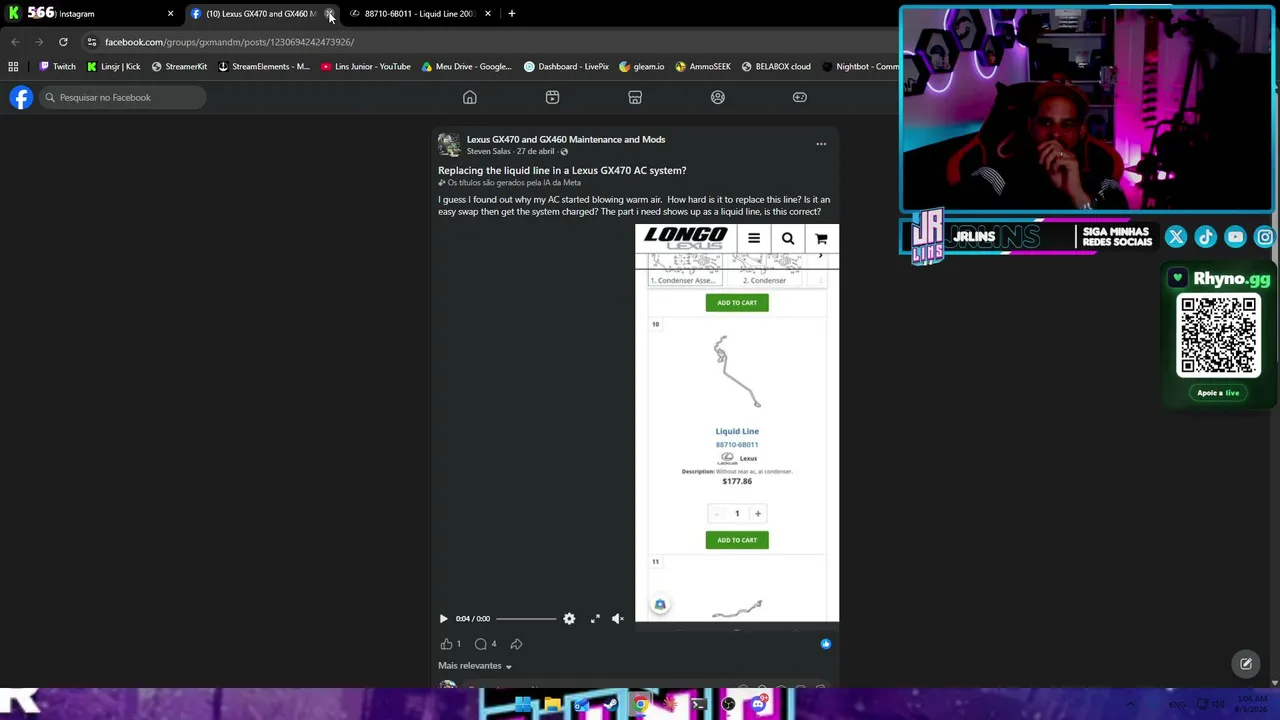Image resolution: width=1280 pixels, height=720 pixels.
Task: Go back using Chrome's back arrow
Action: (15, 42)
